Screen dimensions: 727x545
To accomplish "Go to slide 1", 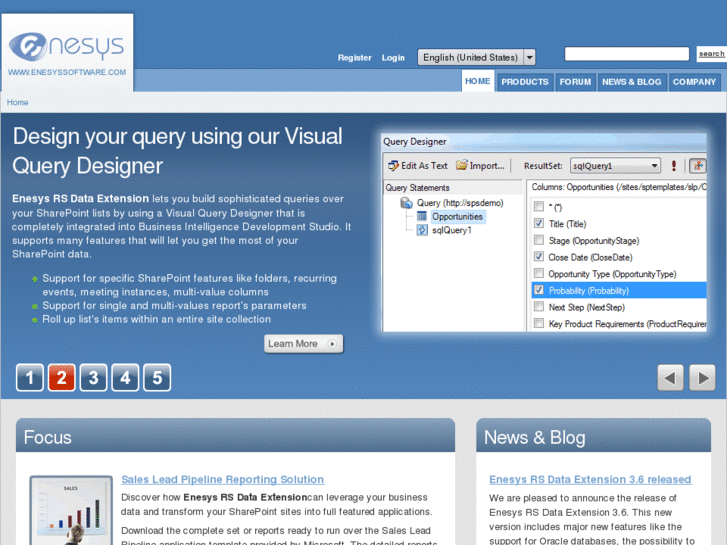I will pos(30,378).
